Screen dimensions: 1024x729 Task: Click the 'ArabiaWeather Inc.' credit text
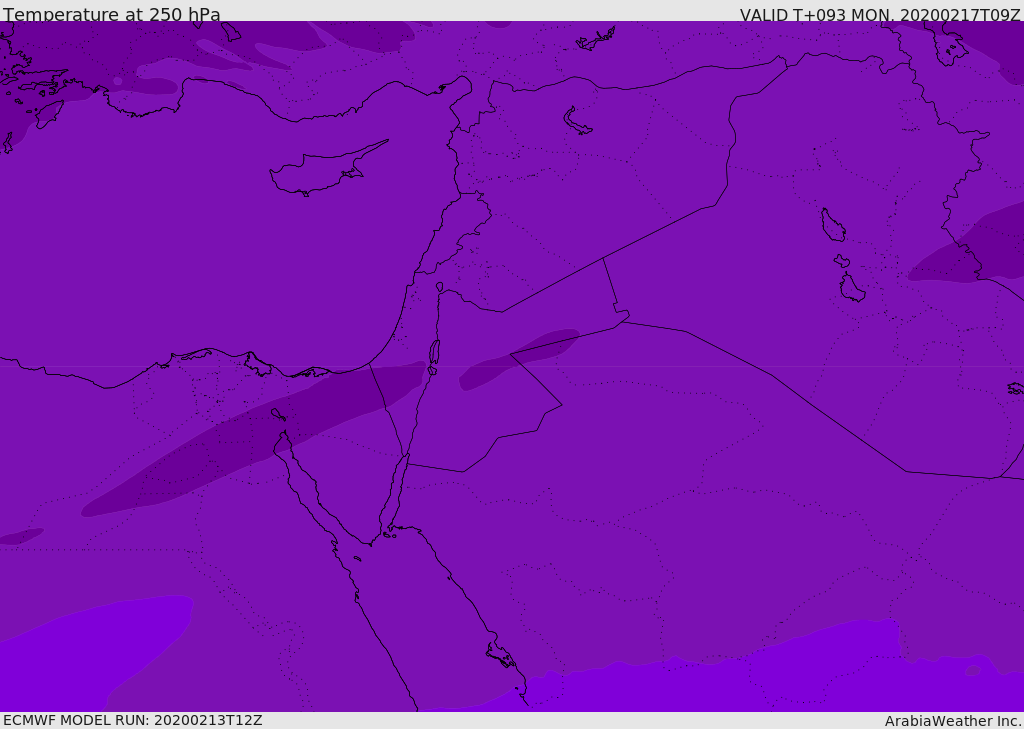[x=953, y=721]
